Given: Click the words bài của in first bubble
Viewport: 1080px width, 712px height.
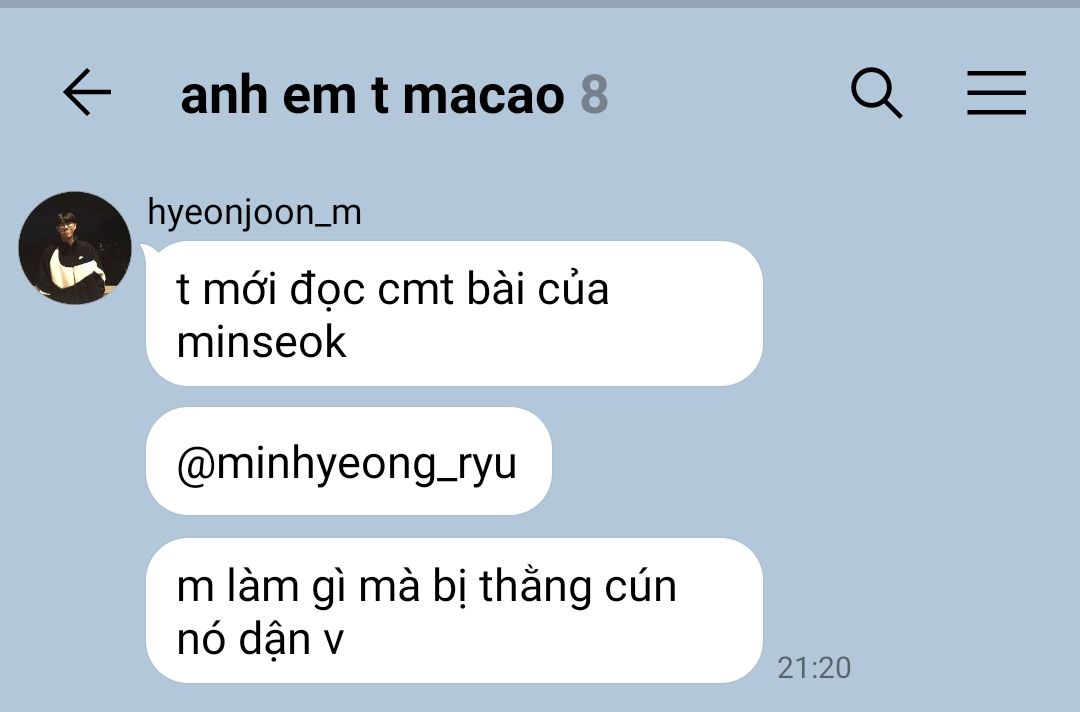Looking at the screenshot, I should click(x=538, y=289).
